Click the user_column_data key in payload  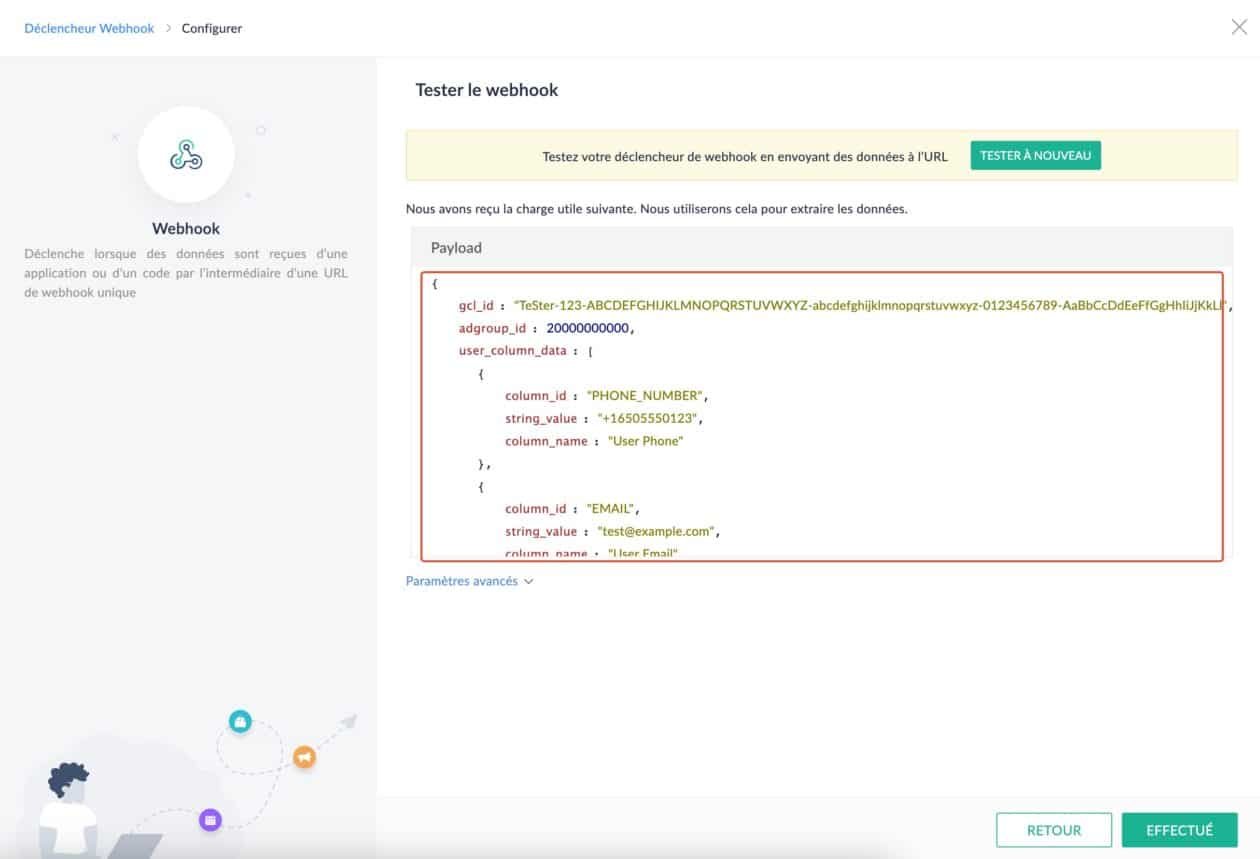512,351
